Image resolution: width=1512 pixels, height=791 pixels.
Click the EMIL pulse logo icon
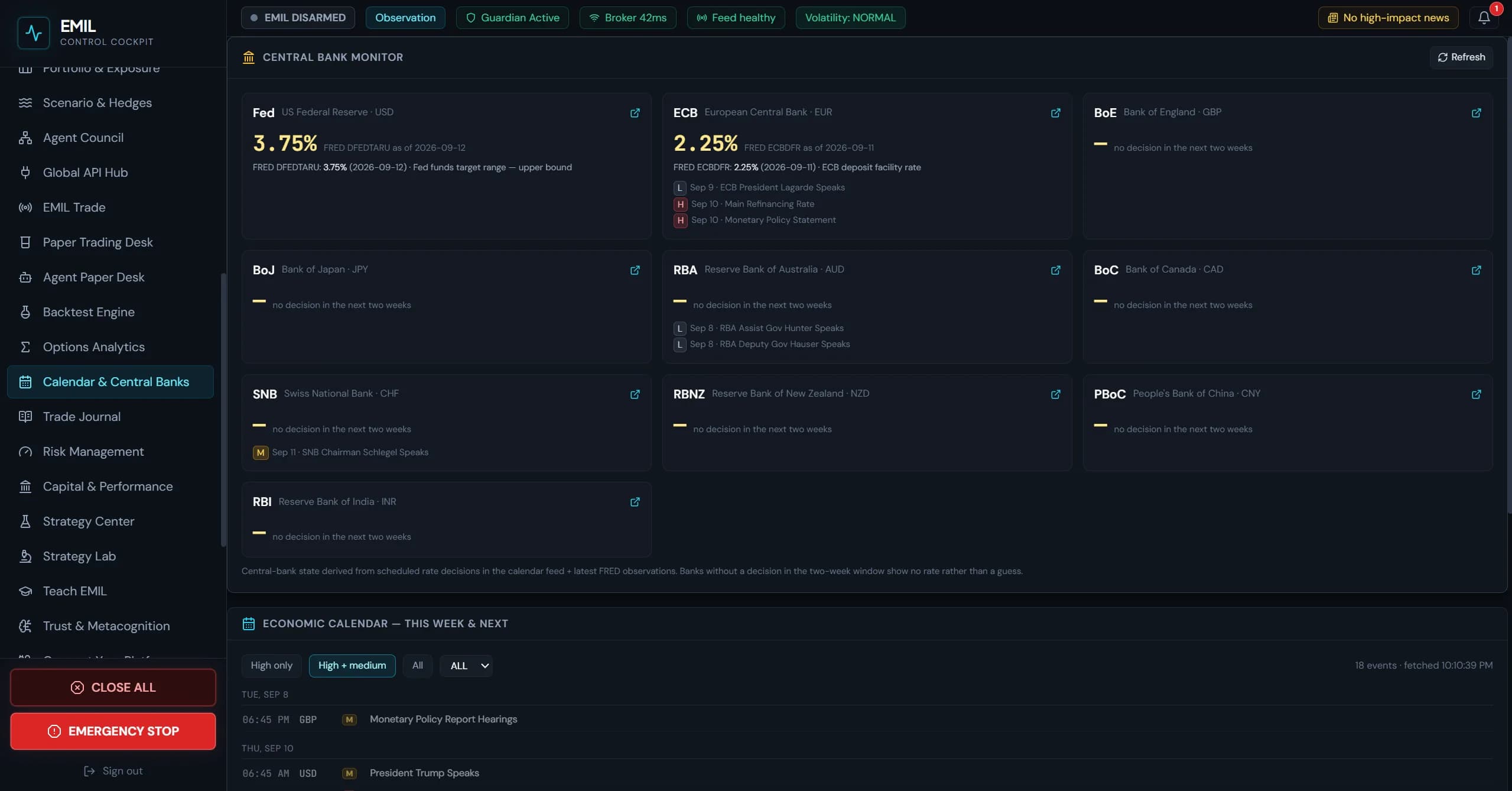pyautogui.click(x=34, y=33)
